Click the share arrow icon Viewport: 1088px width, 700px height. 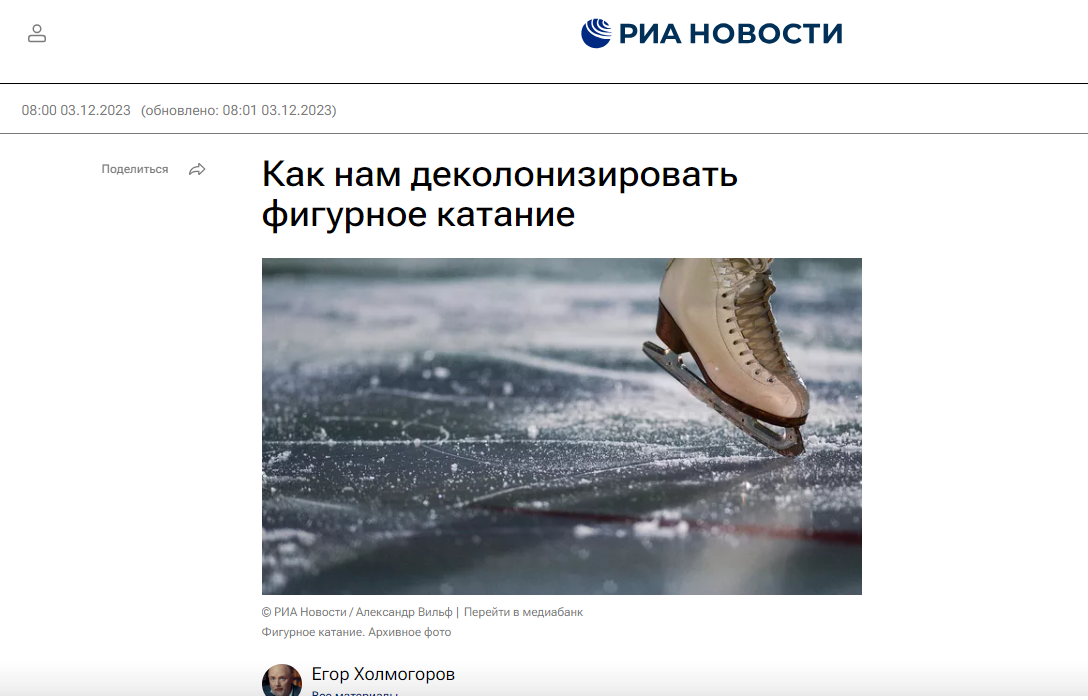pos(197,169)
